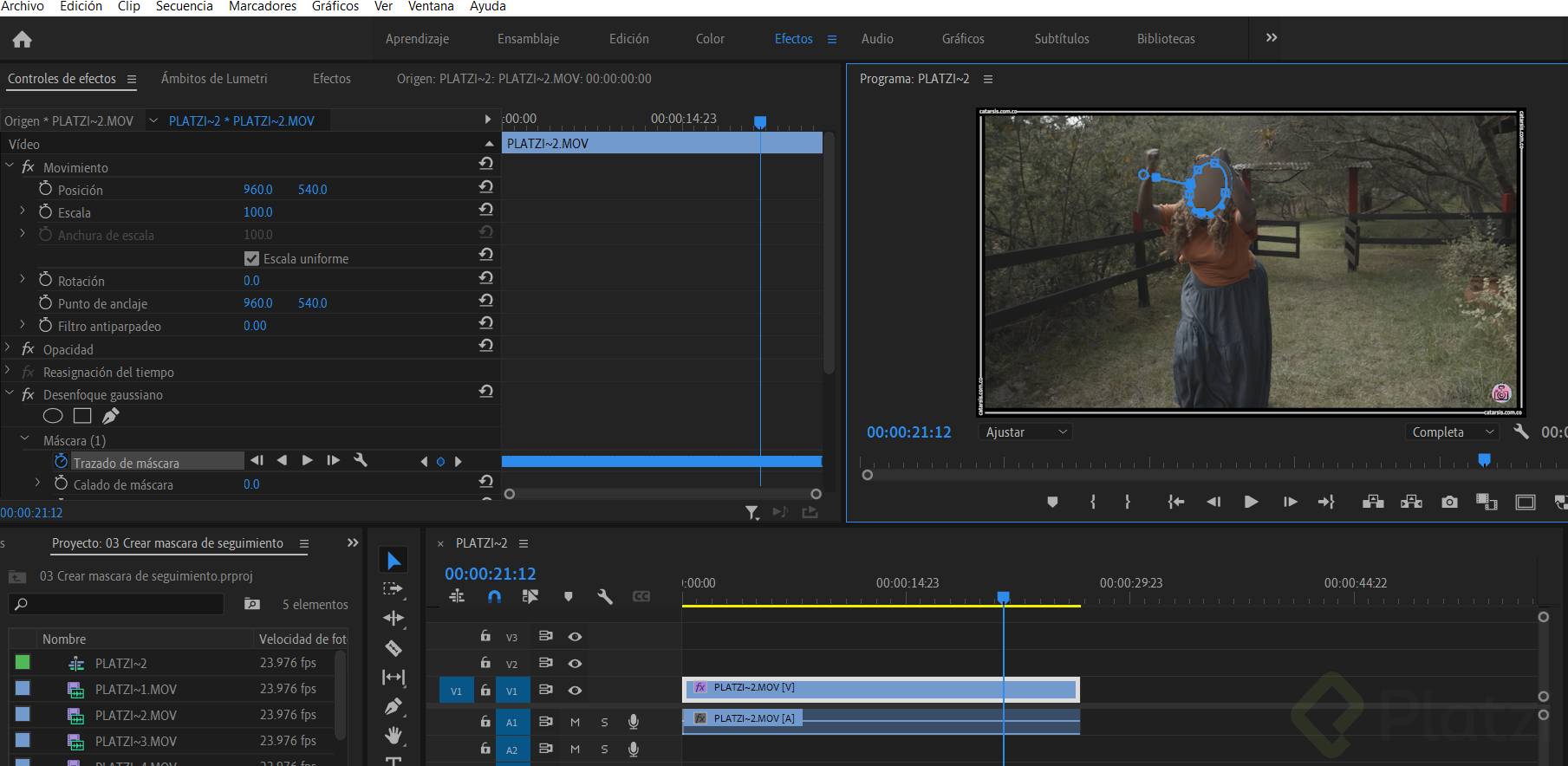Open the Secuencia menu
The height and width of the screenshot is (766, 1568).
click(184, 7)
